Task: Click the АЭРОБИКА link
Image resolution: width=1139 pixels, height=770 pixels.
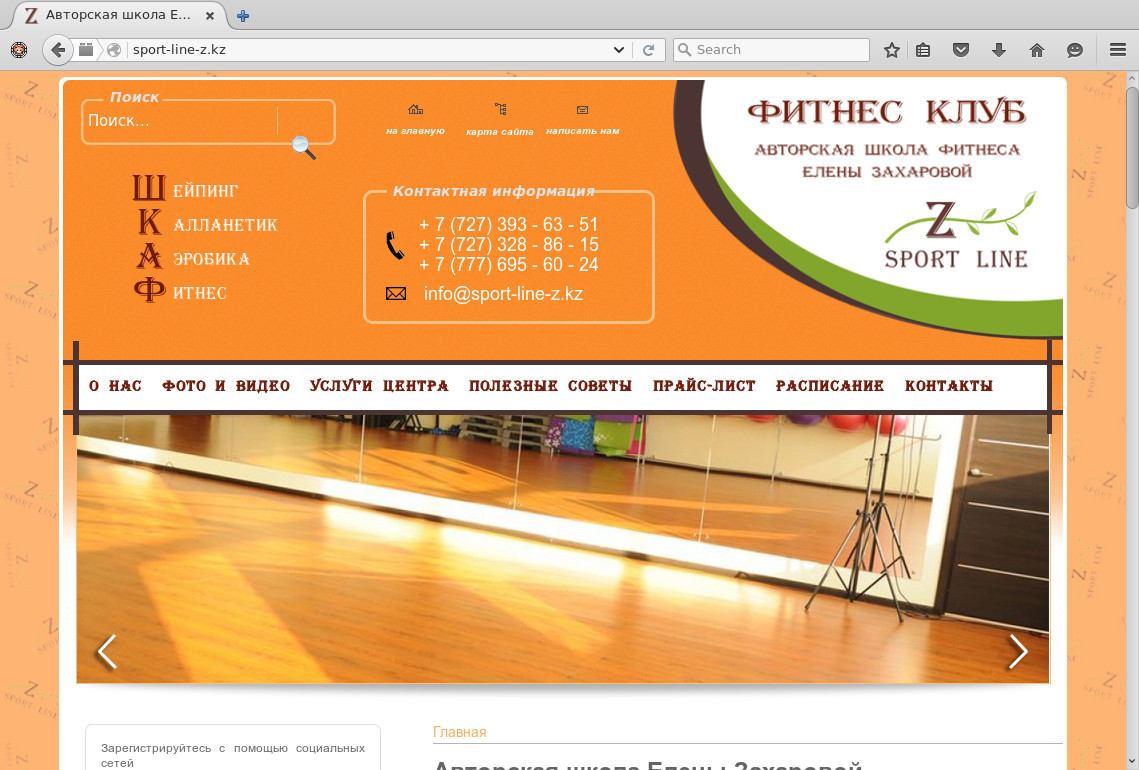Action: click(193, 256)
